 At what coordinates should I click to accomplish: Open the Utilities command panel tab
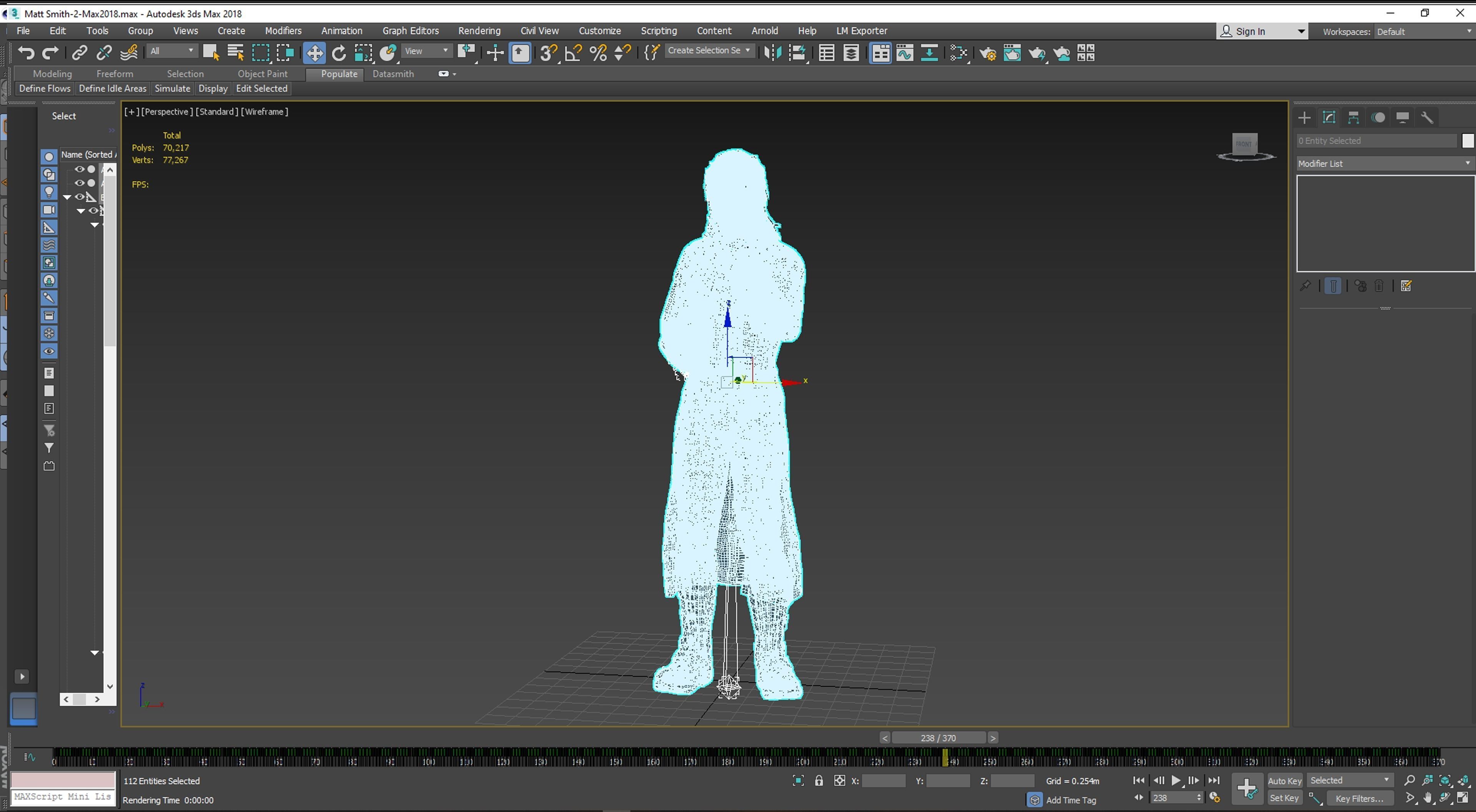pyautogui.click(x=1427, y=118)
